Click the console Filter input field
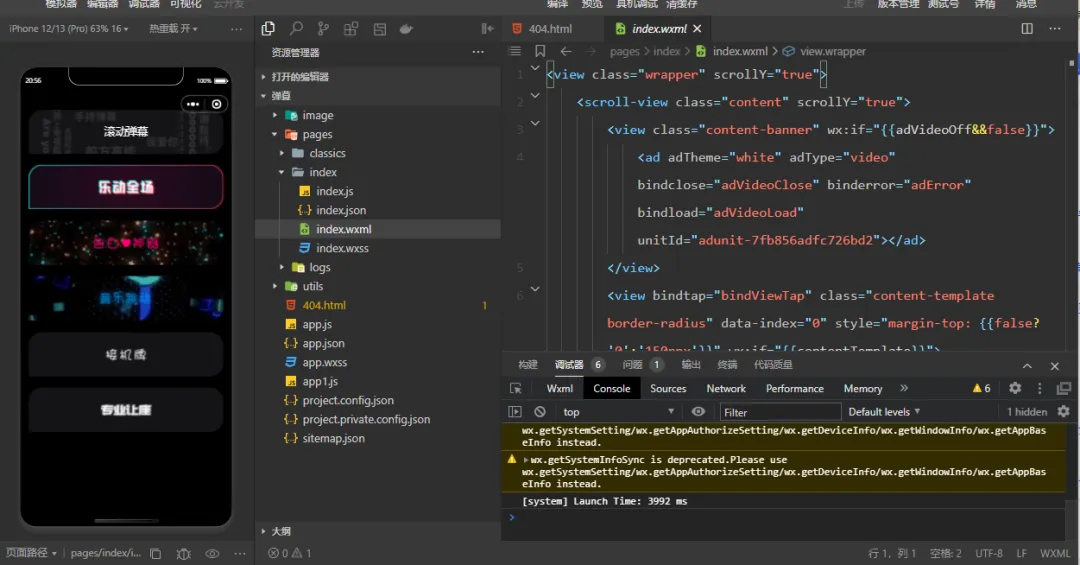The image size is (1080, 565). click(x=780, y=412)
